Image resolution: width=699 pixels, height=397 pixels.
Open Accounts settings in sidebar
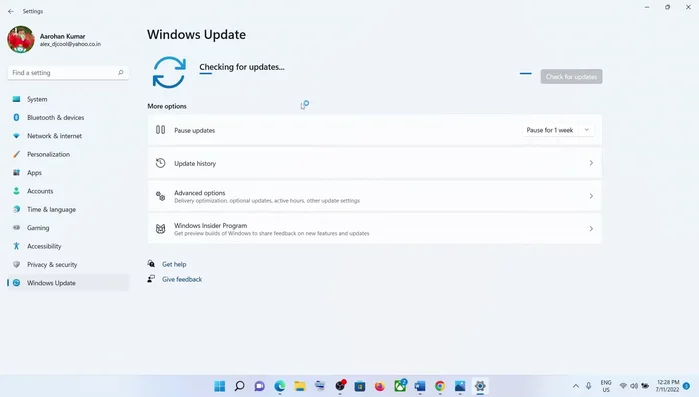[68, 191]
